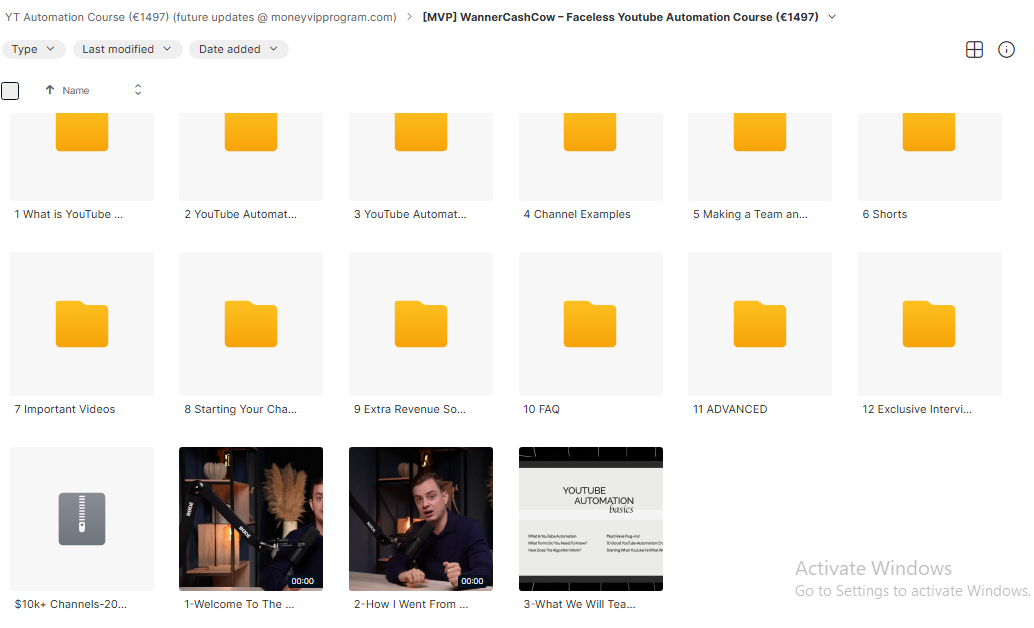This screenshot has height=628, width=1034.
Task: Expand the current folder breadcrumb chevron menu
Action: pos(832,16)
